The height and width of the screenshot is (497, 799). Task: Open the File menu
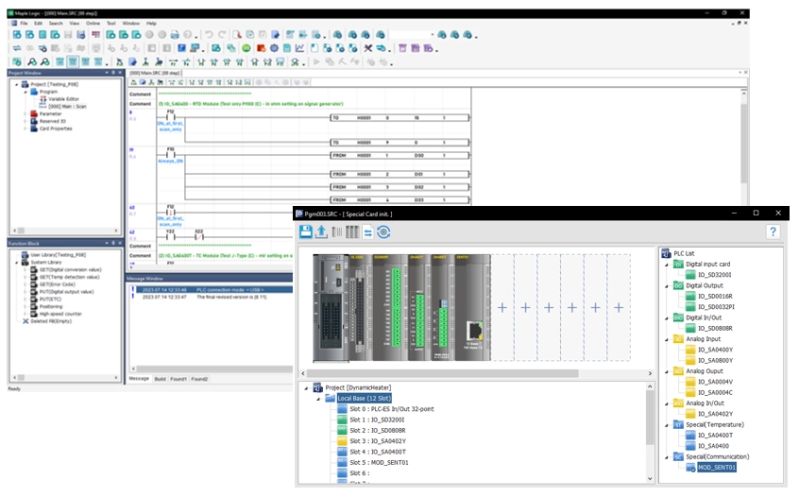pyautogui.click(x=24, y=23)
